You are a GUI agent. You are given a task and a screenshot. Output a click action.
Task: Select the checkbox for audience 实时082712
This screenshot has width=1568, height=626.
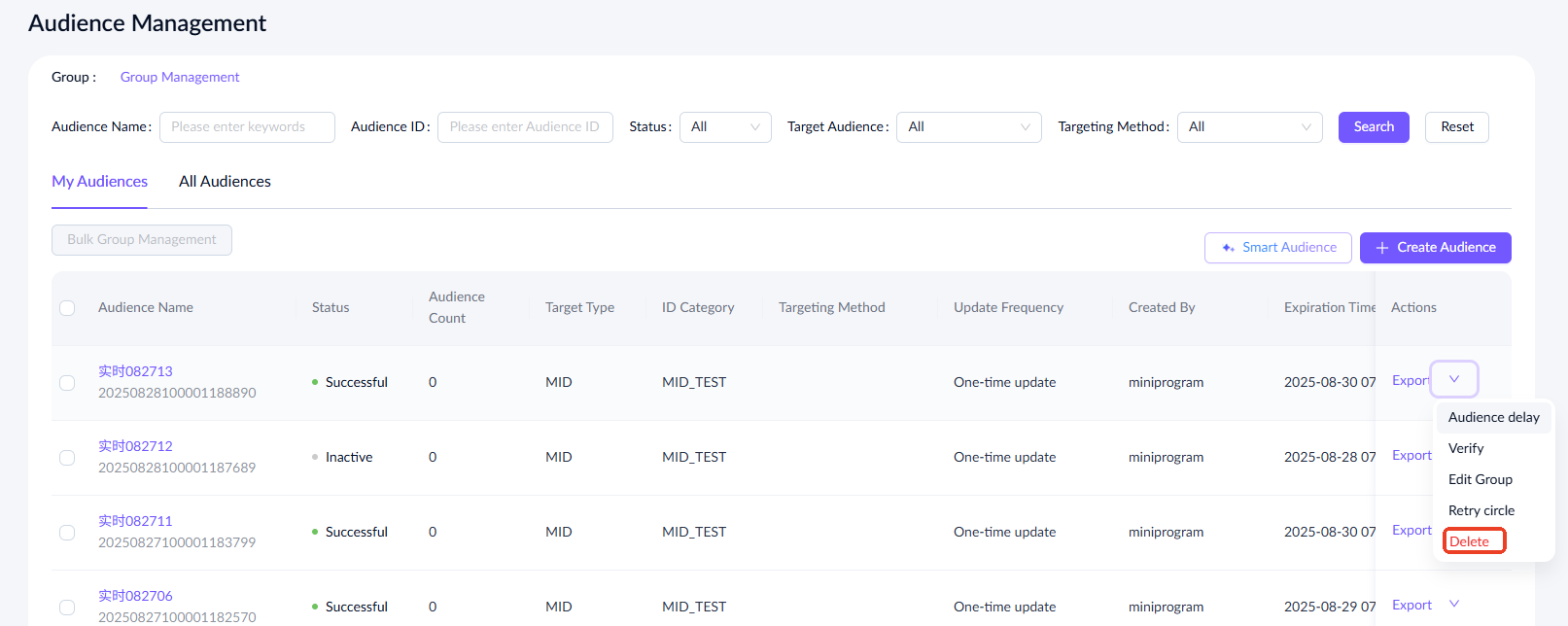[x=67, y=458]
